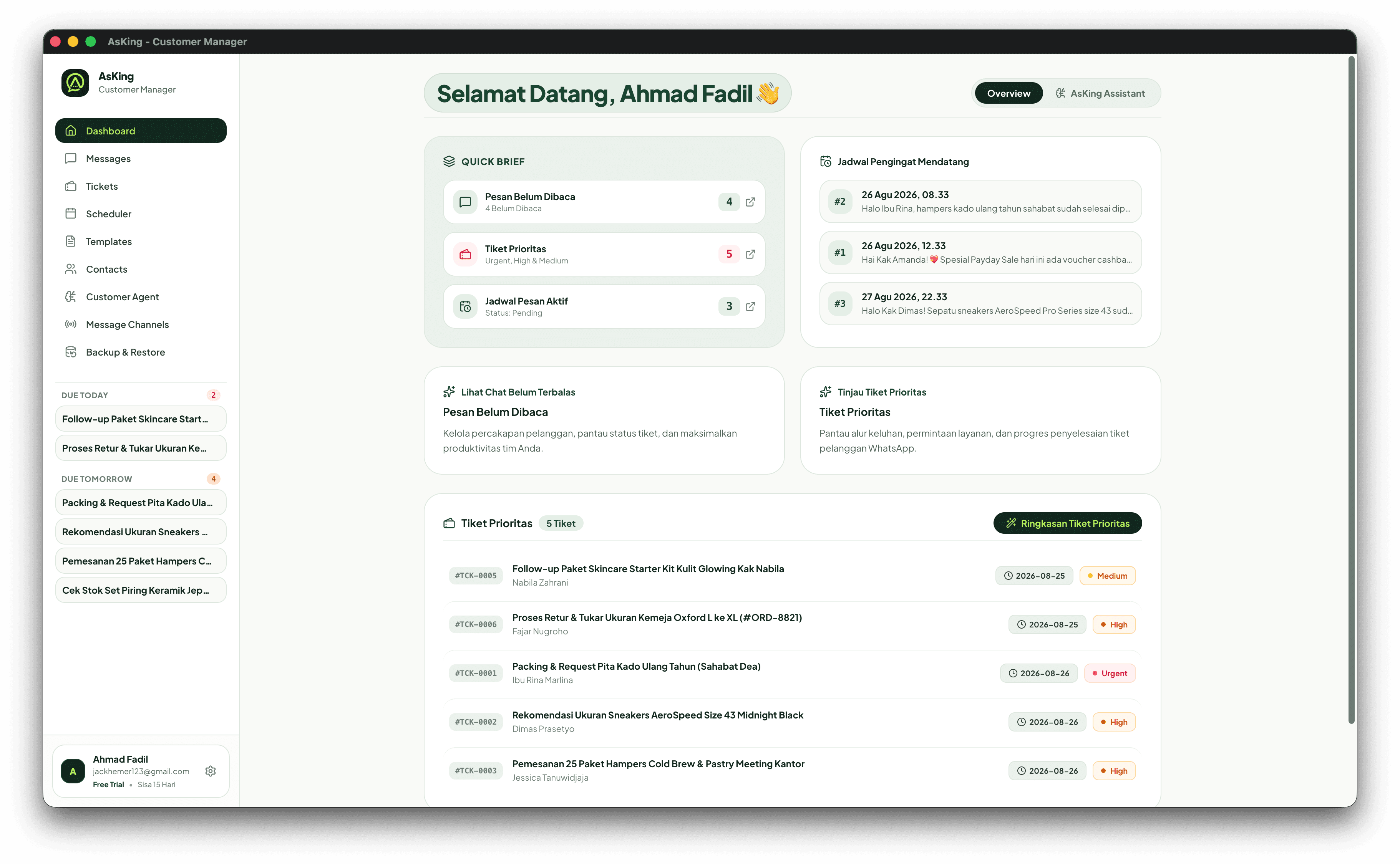Viewport: 1400px width, 864px height.
Task: Click the AsKing logo icon
Action: coord(75,83)
